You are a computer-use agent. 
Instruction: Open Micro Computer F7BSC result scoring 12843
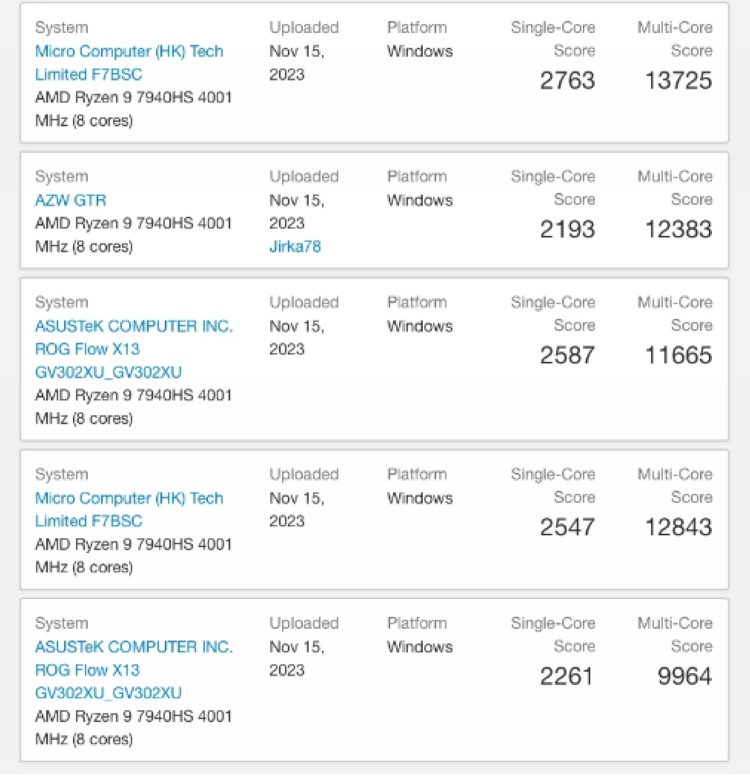(129, 509)
